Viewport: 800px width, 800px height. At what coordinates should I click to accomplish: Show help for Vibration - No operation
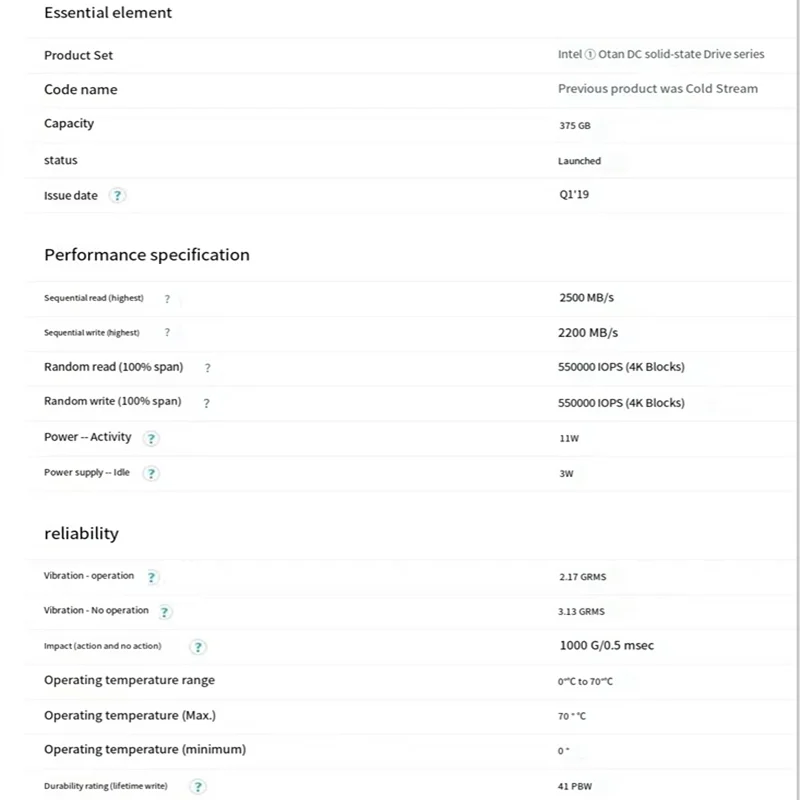pyautogui.click(x=165, y=611)
